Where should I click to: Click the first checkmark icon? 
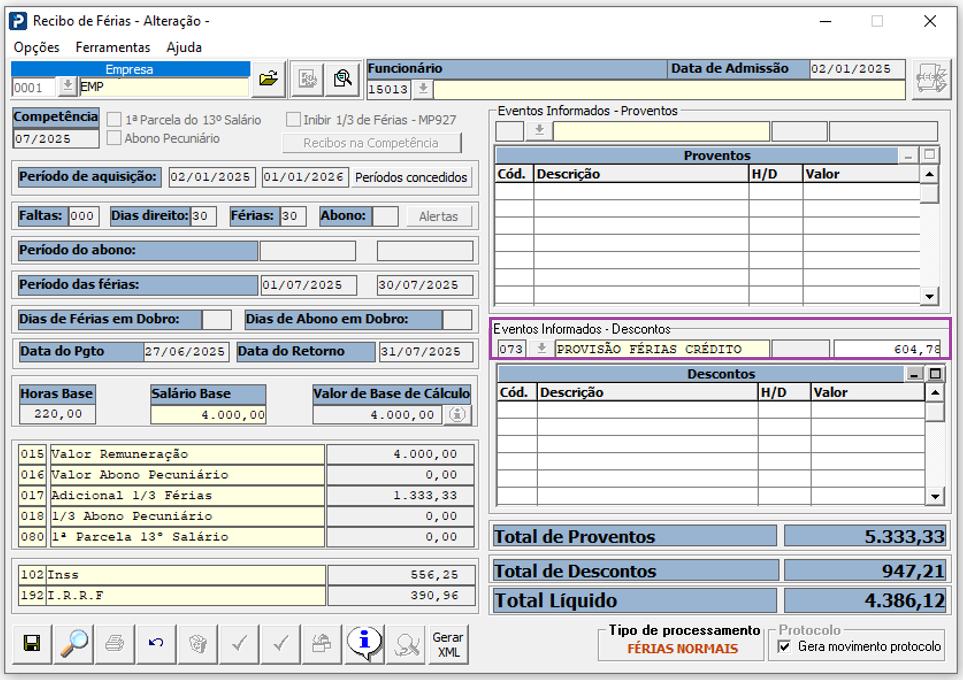click(240, 644)
